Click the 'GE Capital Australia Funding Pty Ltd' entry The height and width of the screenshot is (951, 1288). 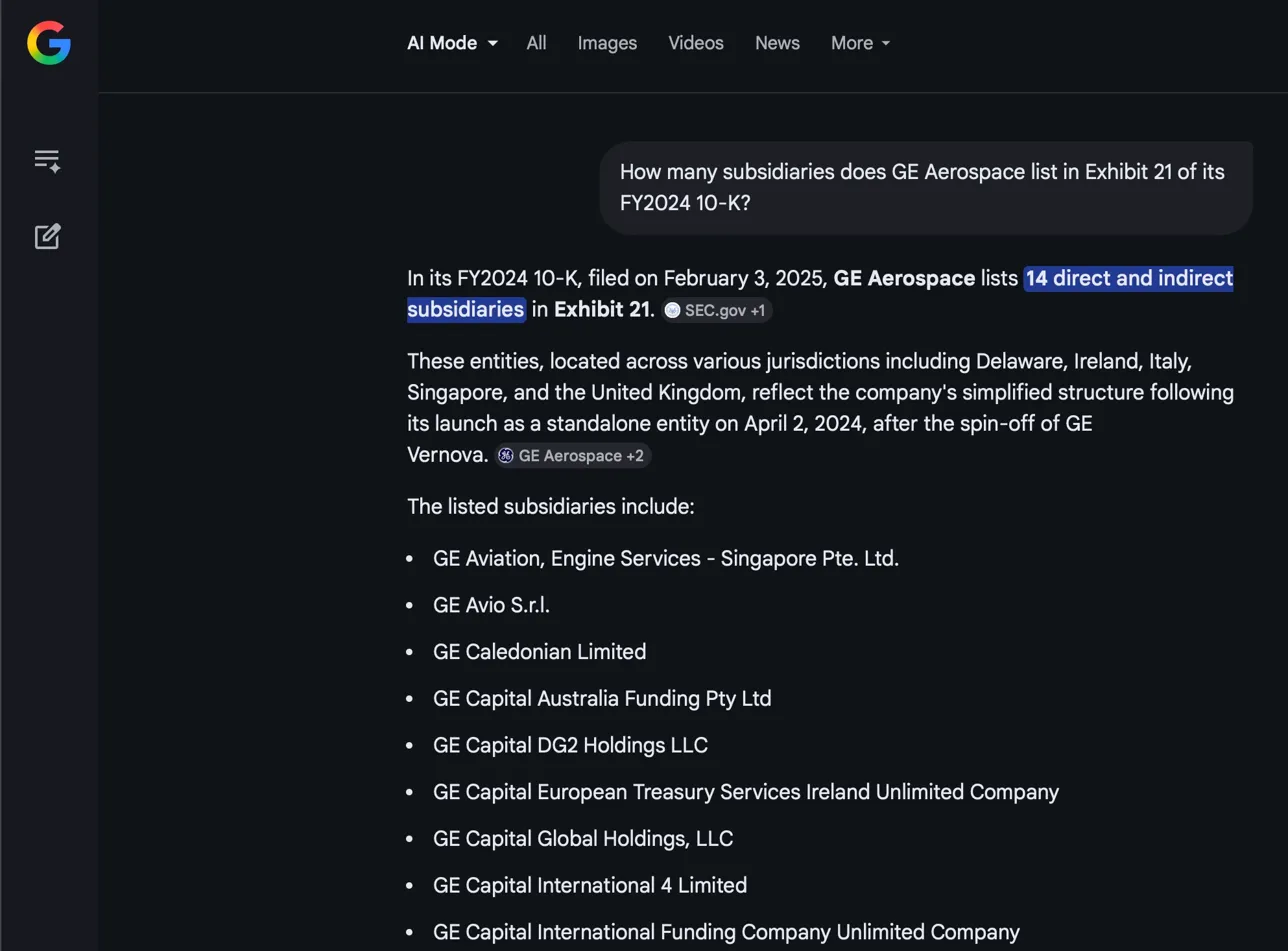(601, 698)
